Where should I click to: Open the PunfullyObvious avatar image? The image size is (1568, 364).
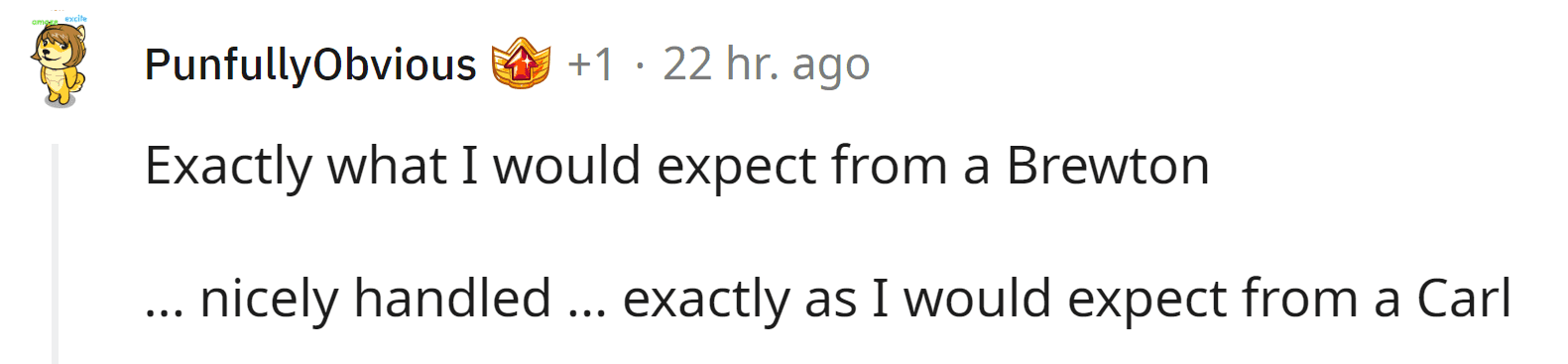[60, 61]
